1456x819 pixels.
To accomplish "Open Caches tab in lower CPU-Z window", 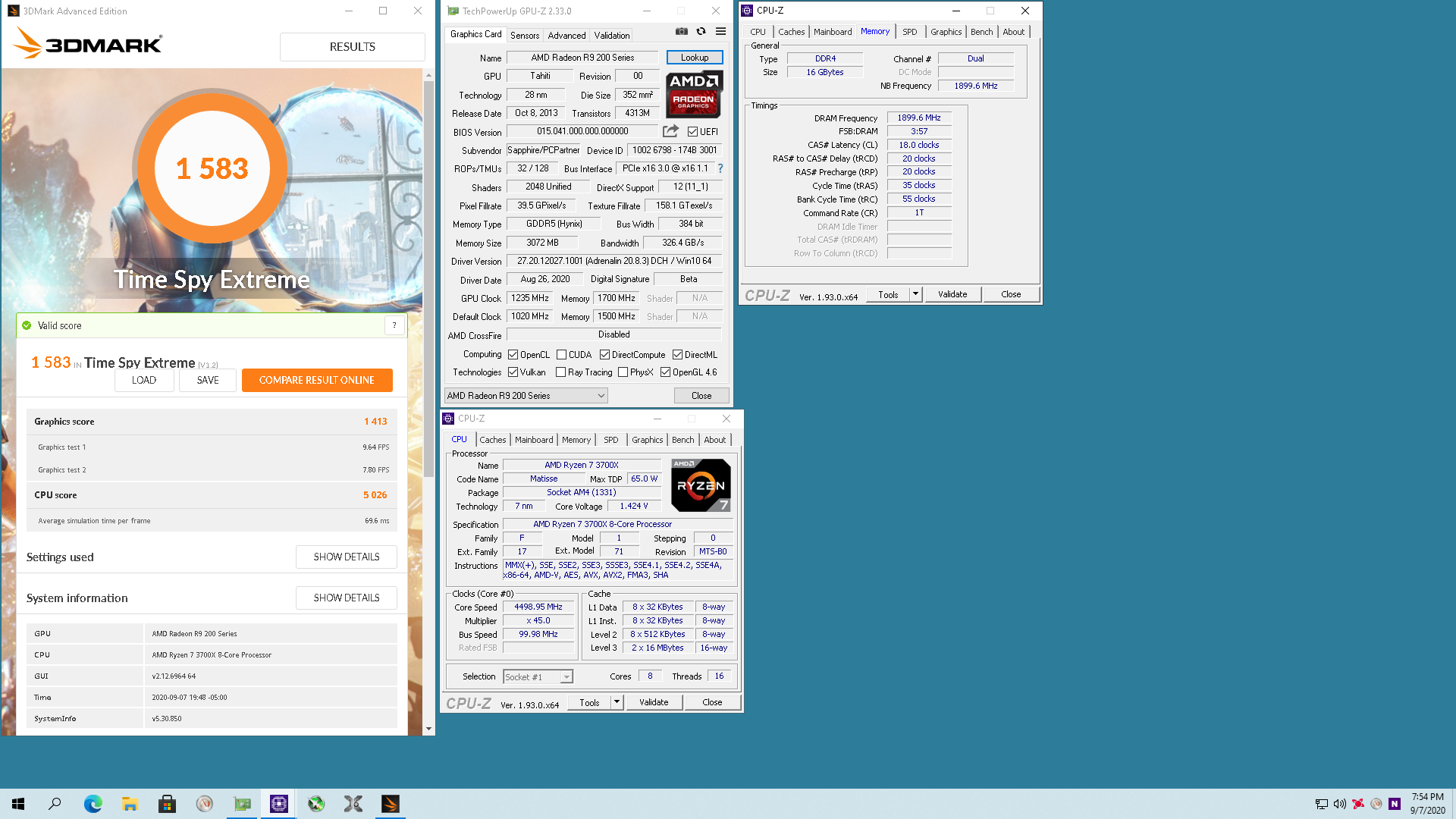I will pos(492,440).
